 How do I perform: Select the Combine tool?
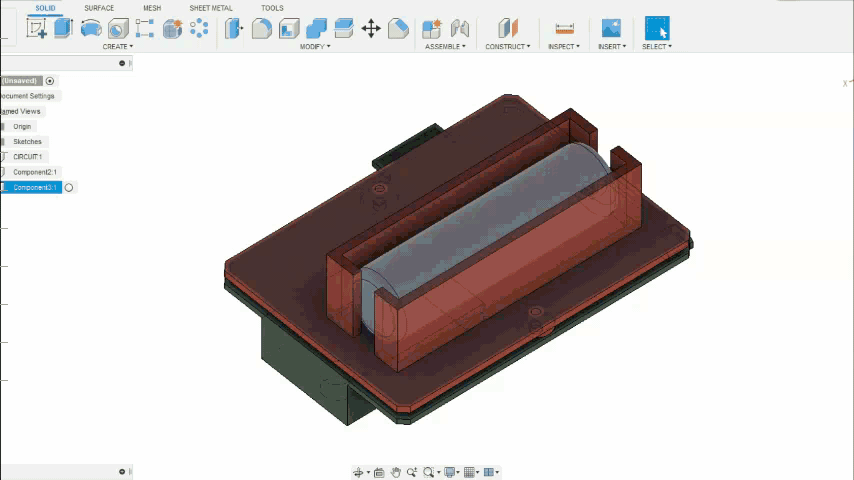point(316,28)
